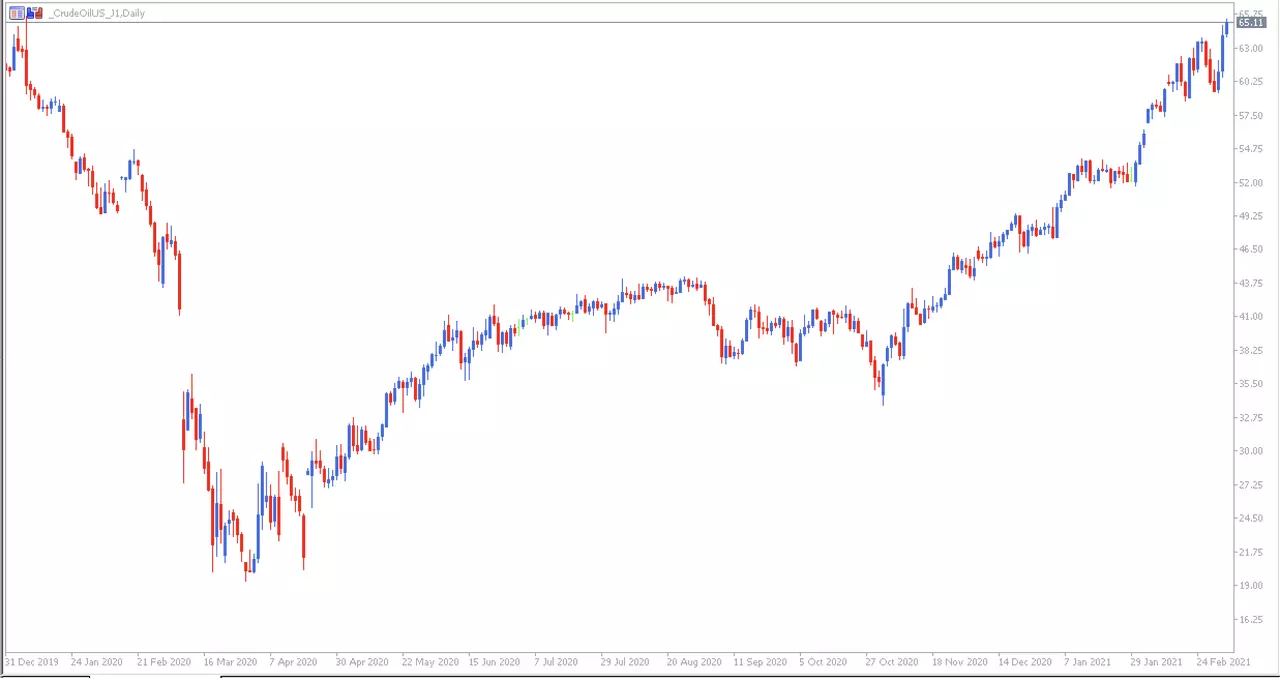Click the 29 Jul 2020 date label
Image resolution: width=1280 pixels, height=678 pixels.
(x=625, y=662)
